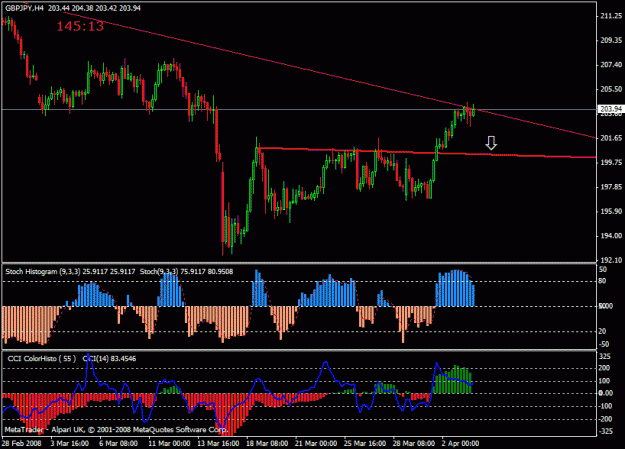Click the 194.00 price axis label
This screenshot has width=625, height=449.
tap(611, 236)
